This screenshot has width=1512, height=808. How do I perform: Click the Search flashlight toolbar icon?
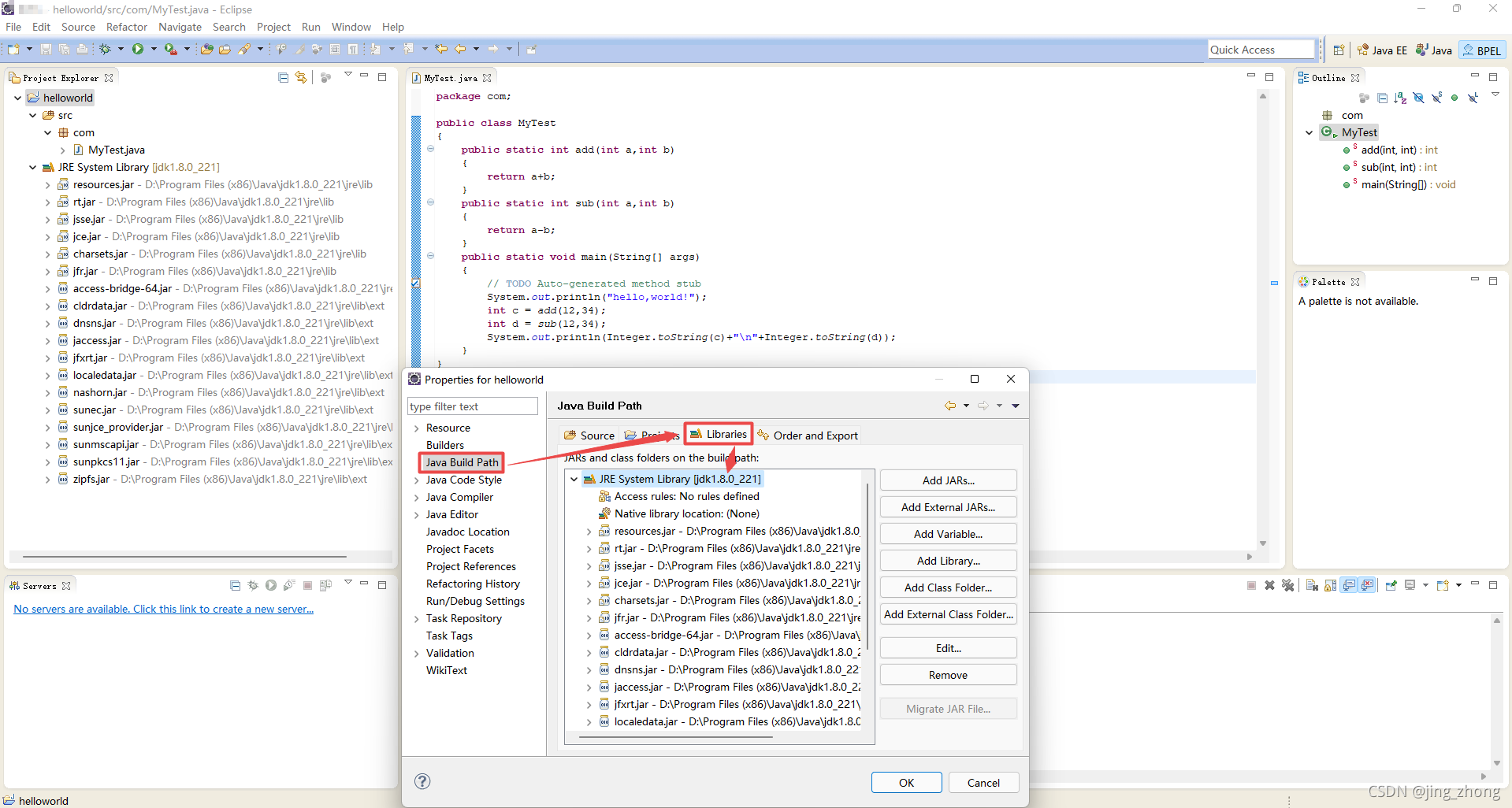pyautogui.click(x=244, y=49)
